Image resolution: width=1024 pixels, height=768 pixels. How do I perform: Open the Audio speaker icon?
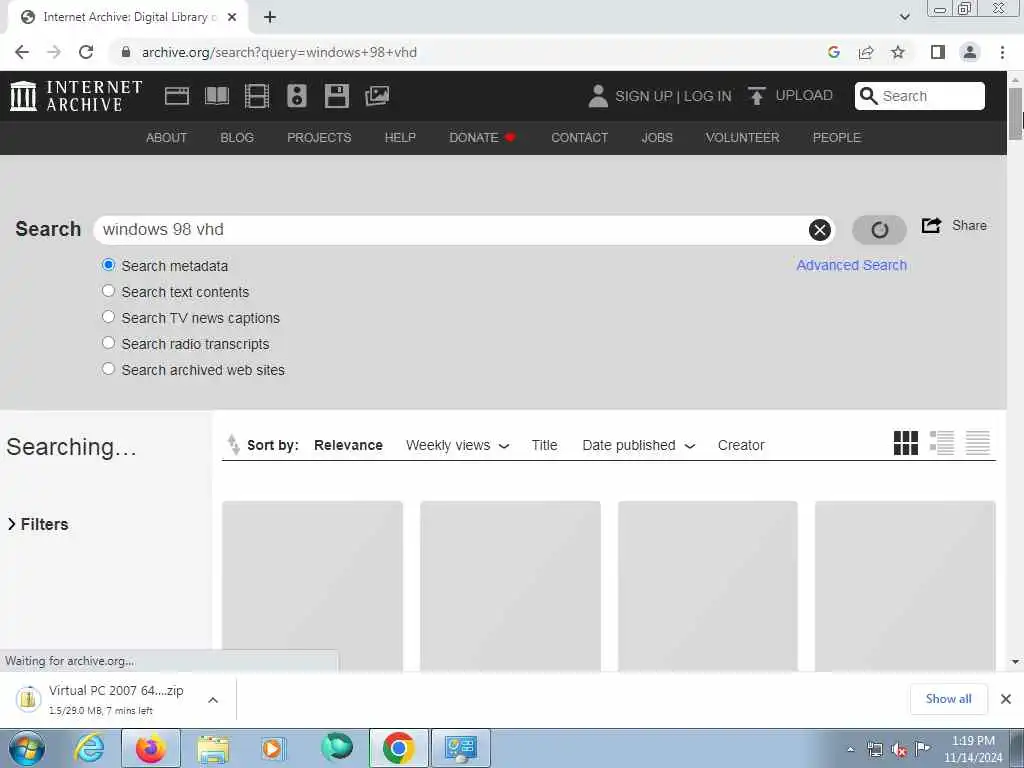click(x=296, y=96)
